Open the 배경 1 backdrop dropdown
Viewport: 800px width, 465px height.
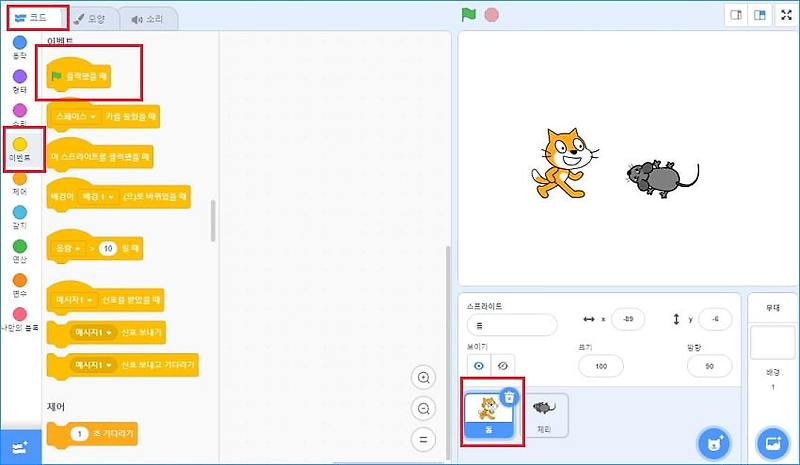point(98,197)
